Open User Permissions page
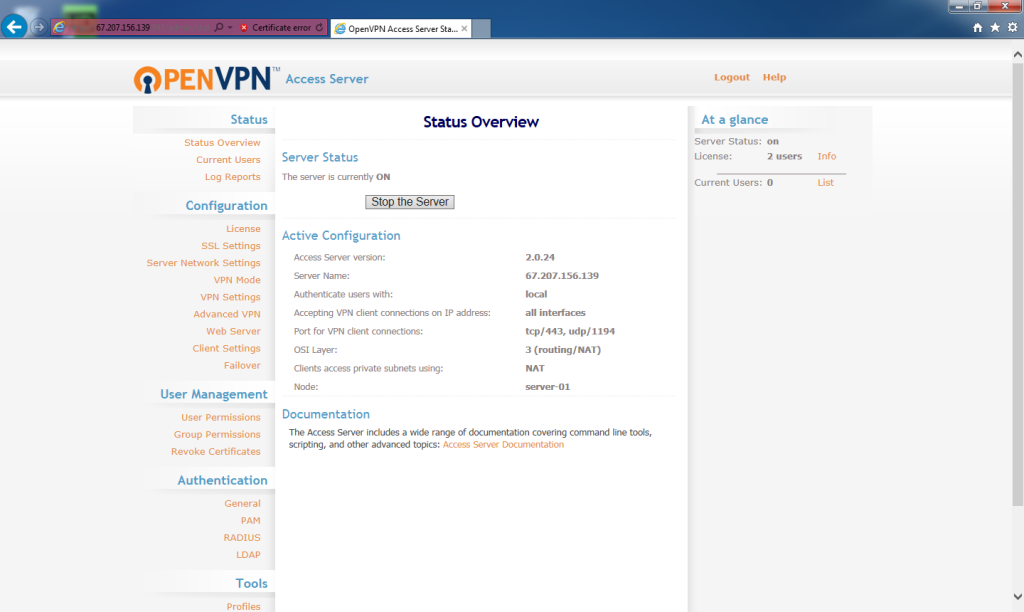The width and height of the screenshot is (1024, 612). coord(221,417)
